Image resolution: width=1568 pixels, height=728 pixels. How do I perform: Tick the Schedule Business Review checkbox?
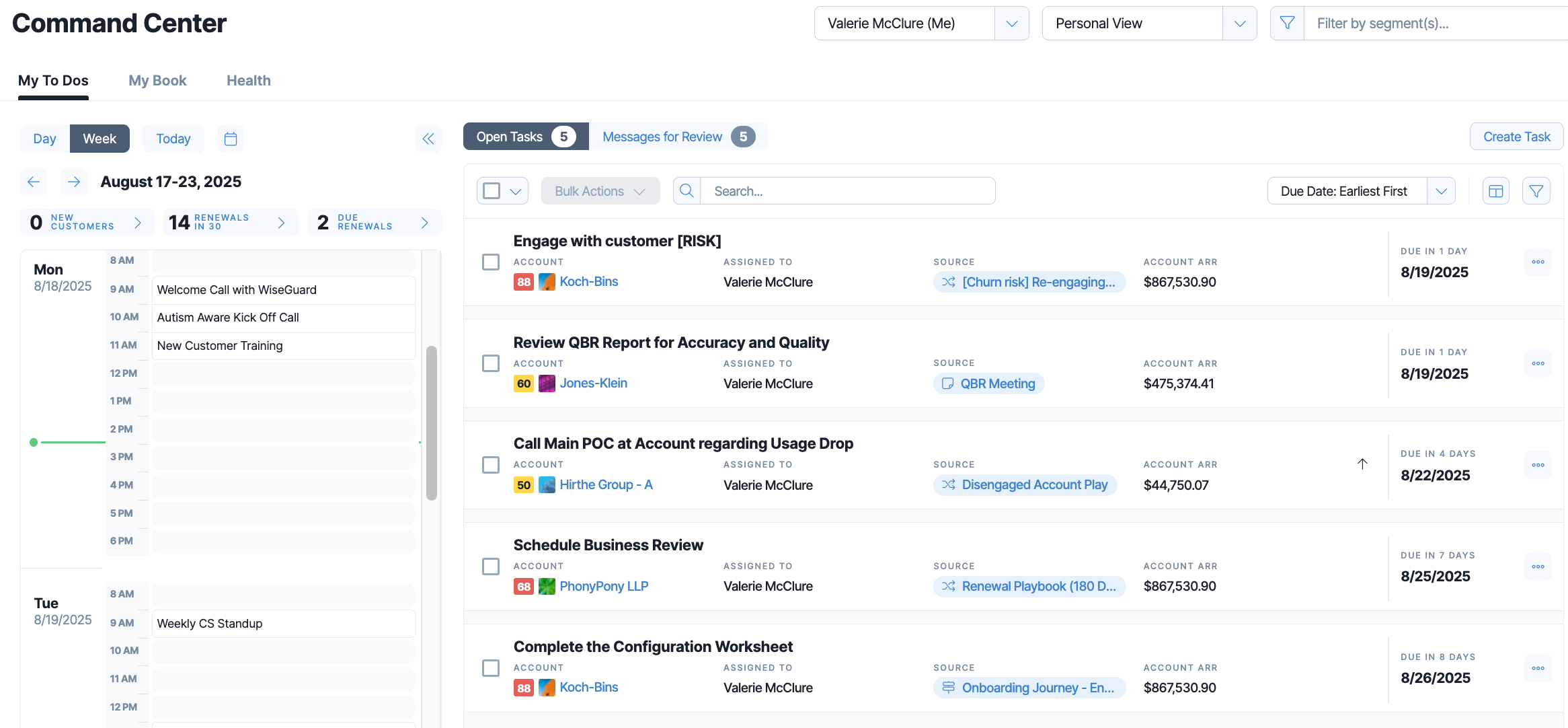491,567
